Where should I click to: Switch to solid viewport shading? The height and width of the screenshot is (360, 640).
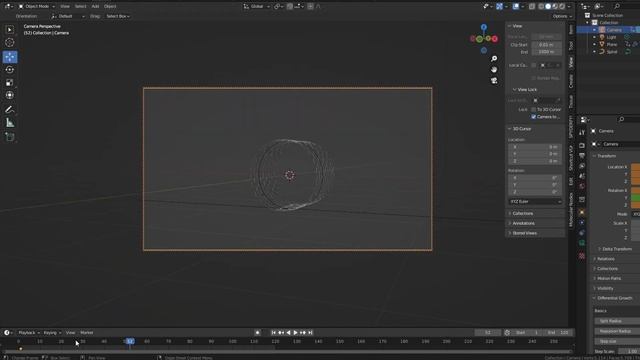[548, 7]
